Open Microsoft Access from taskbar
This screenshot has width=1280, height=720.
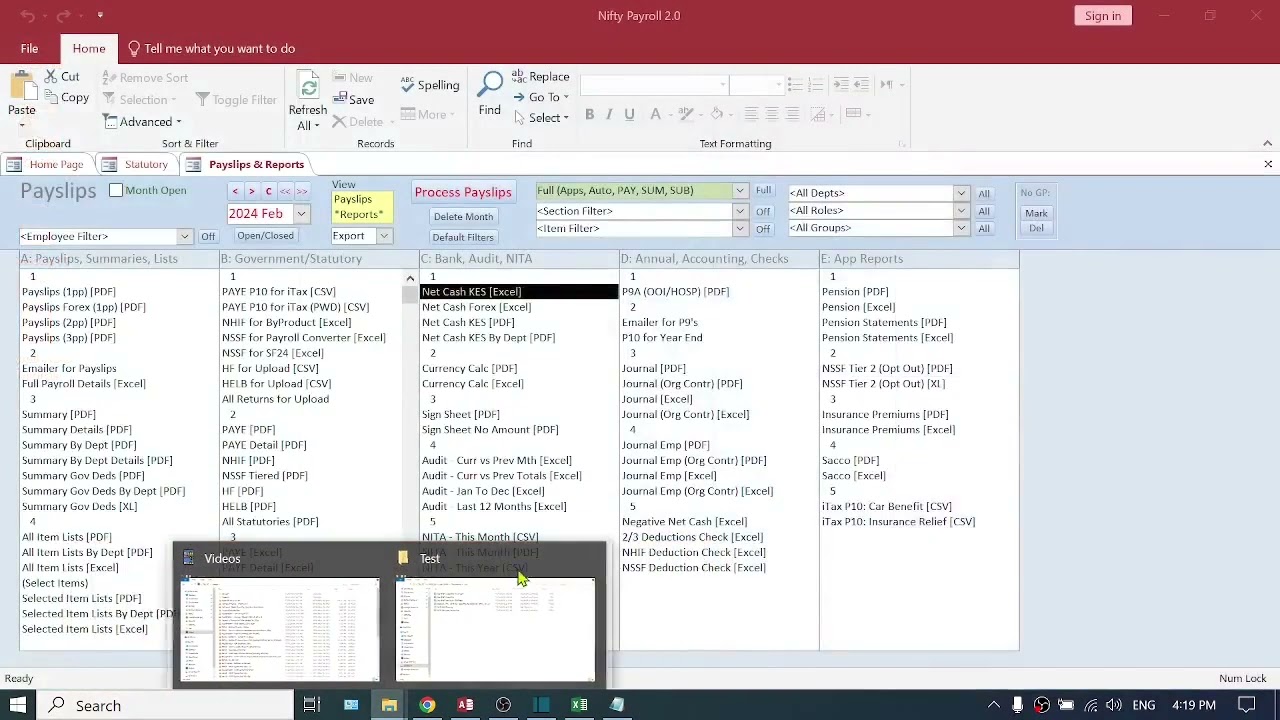[465, 705]
